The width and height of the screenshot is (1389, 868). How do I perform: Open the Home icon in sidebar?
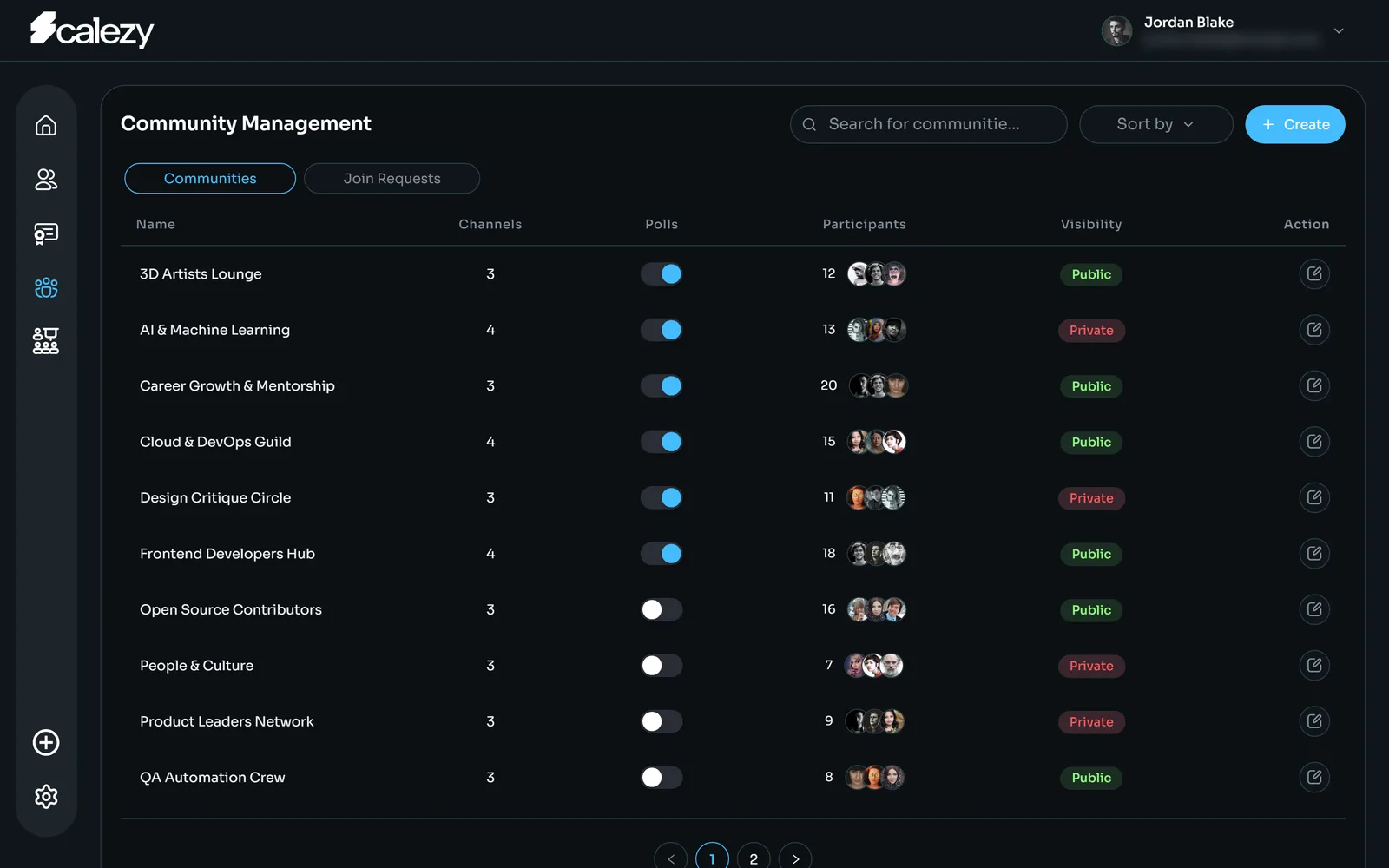(46, 125)
